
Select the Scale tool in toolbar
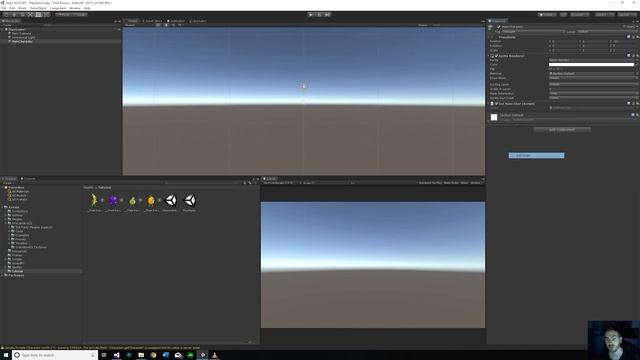(x=30, y=15)
